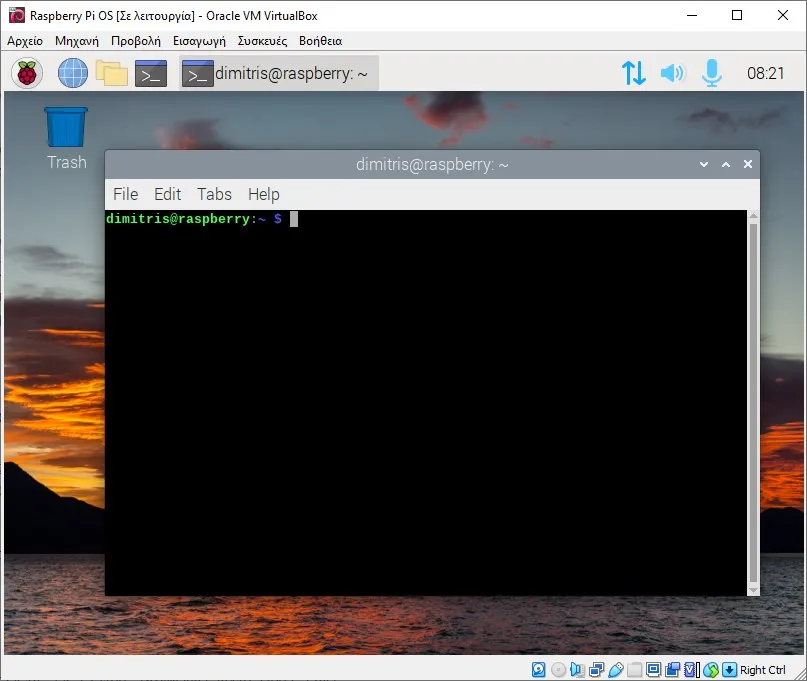This screenshot has width=807, height=681.
Task: Toggle the optical drive icon in status bar
Action: click(558, 669)
